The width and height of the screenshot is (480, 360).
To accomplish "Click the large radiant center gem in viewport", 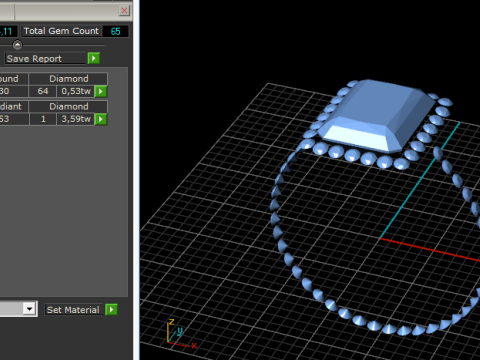I will pos(377,115).
